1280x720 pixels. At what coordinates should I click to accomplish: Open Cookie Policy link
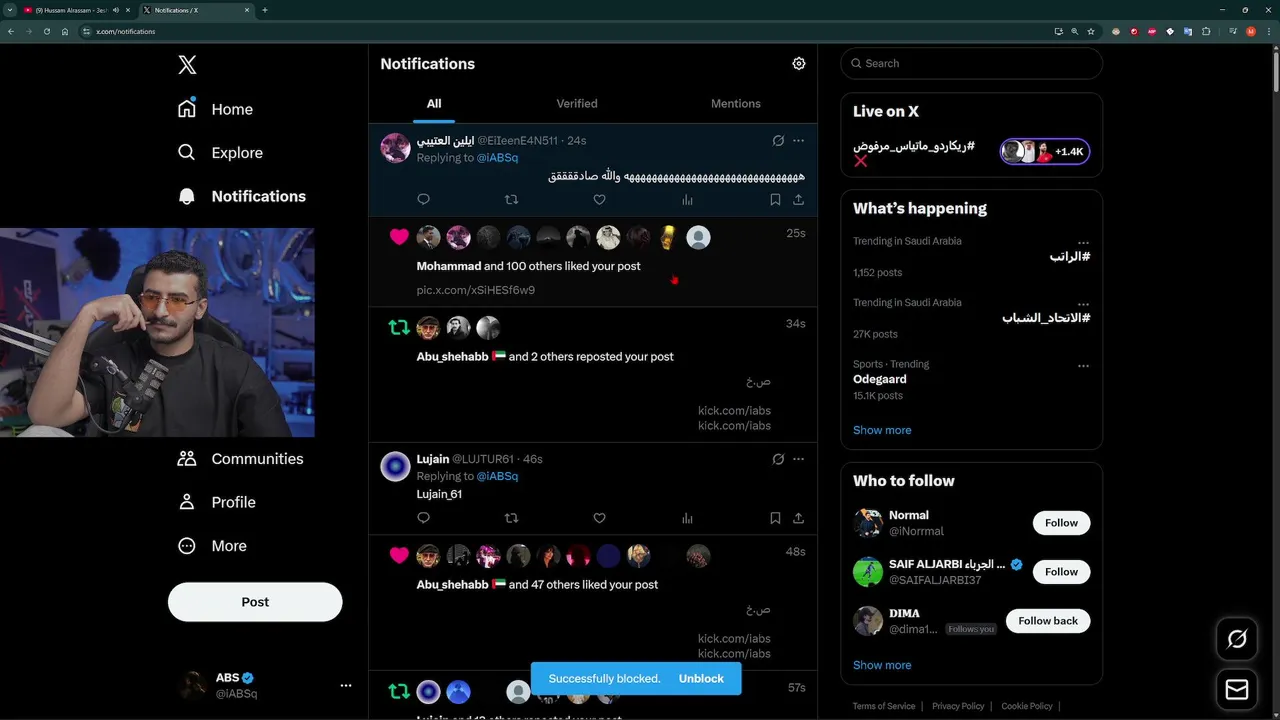pyautogui.click(x=1027, y=706)
